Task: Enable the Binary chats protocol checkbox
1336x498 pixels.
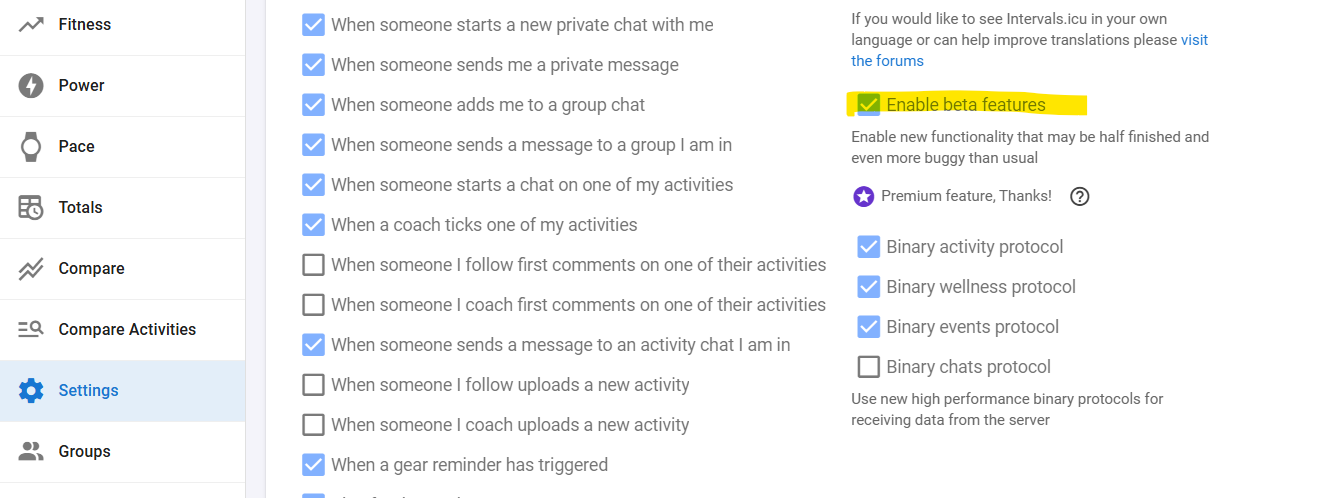Action: pos(869,367)
